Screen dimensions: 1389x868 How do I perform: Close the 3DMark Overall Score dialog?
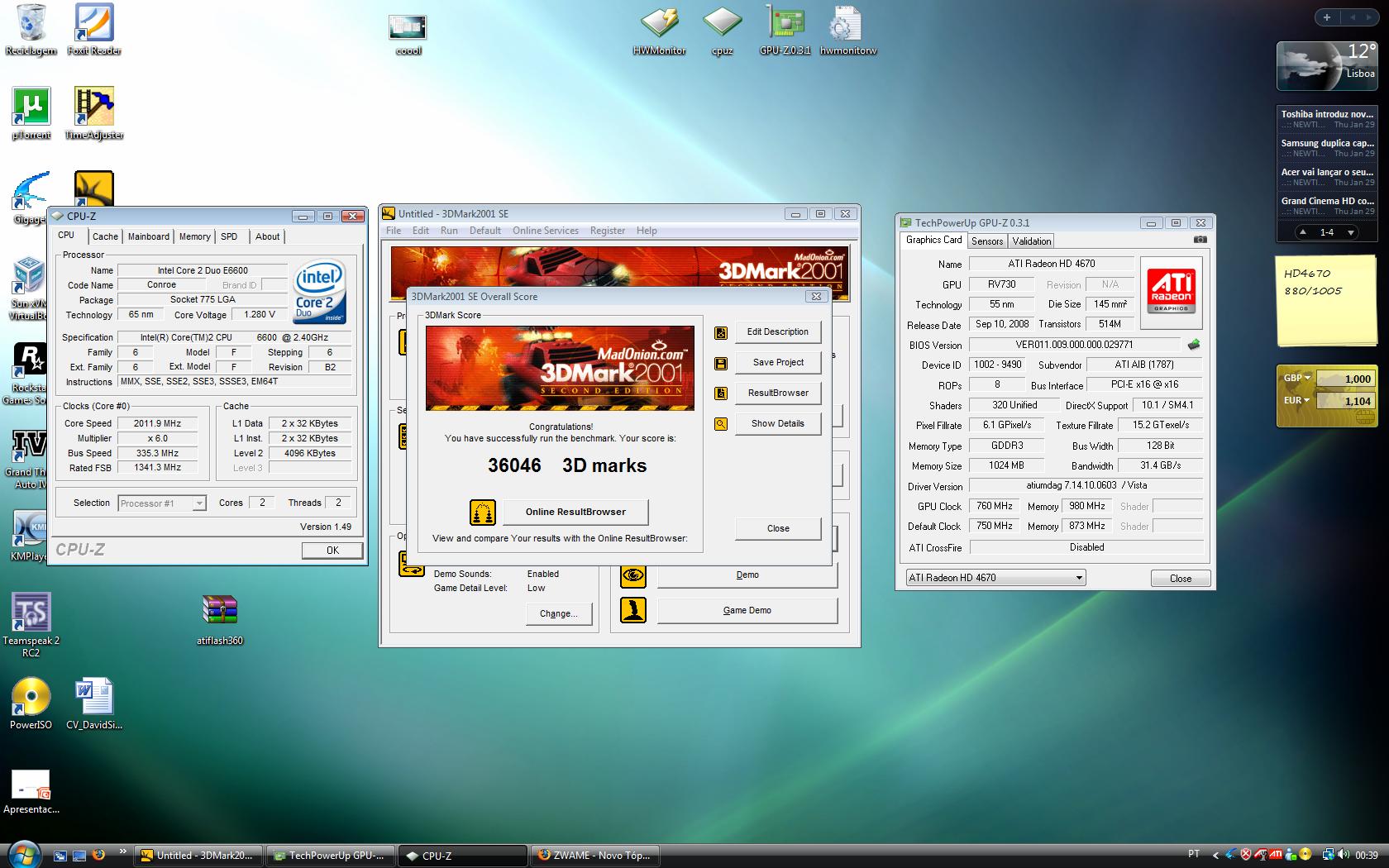coord(778,528)
